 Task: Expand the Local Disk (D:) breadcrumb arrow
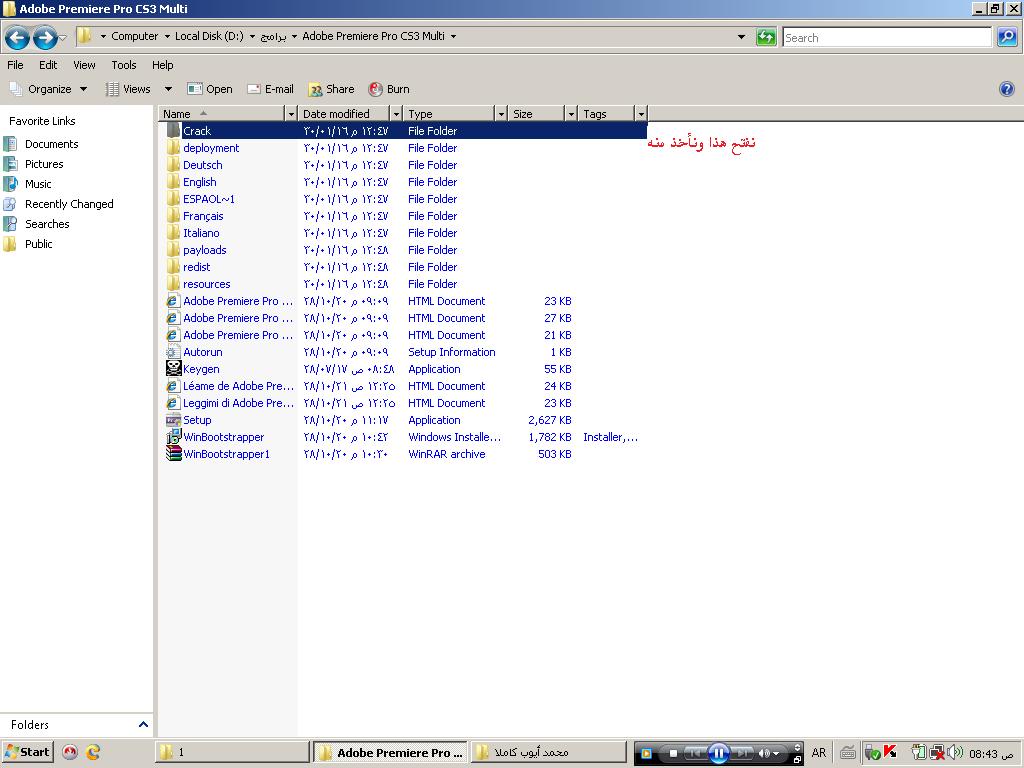point(252,37)
